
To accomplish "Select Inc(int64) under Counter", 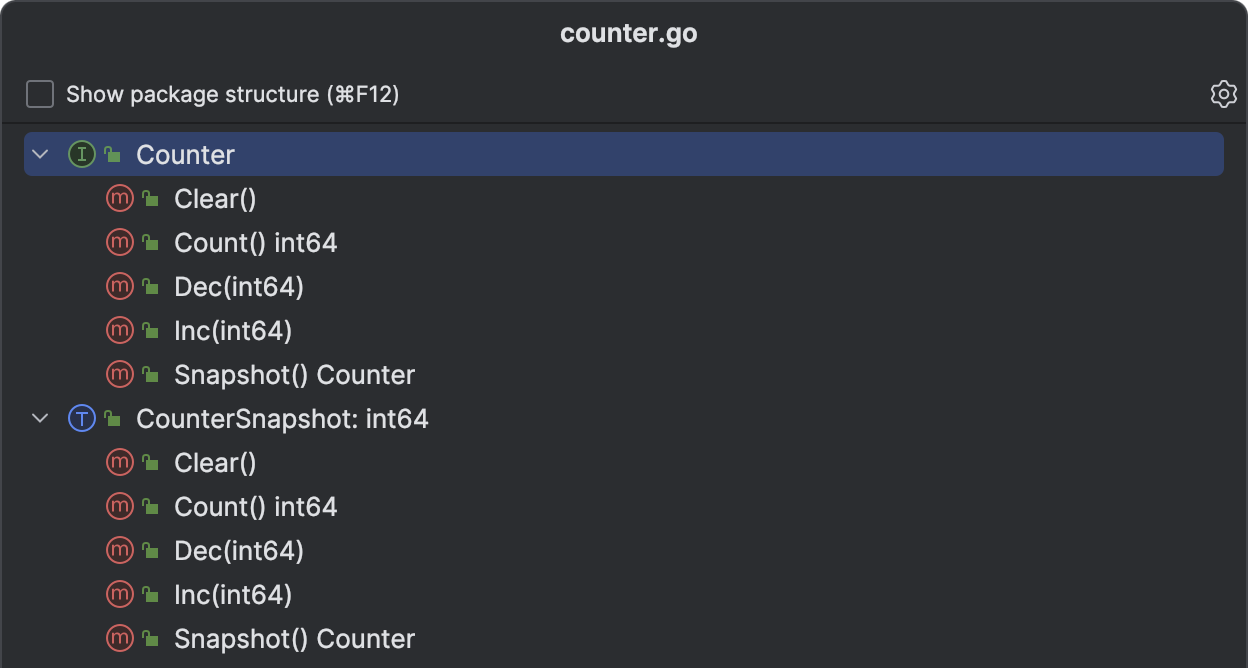I will (233, 331).
